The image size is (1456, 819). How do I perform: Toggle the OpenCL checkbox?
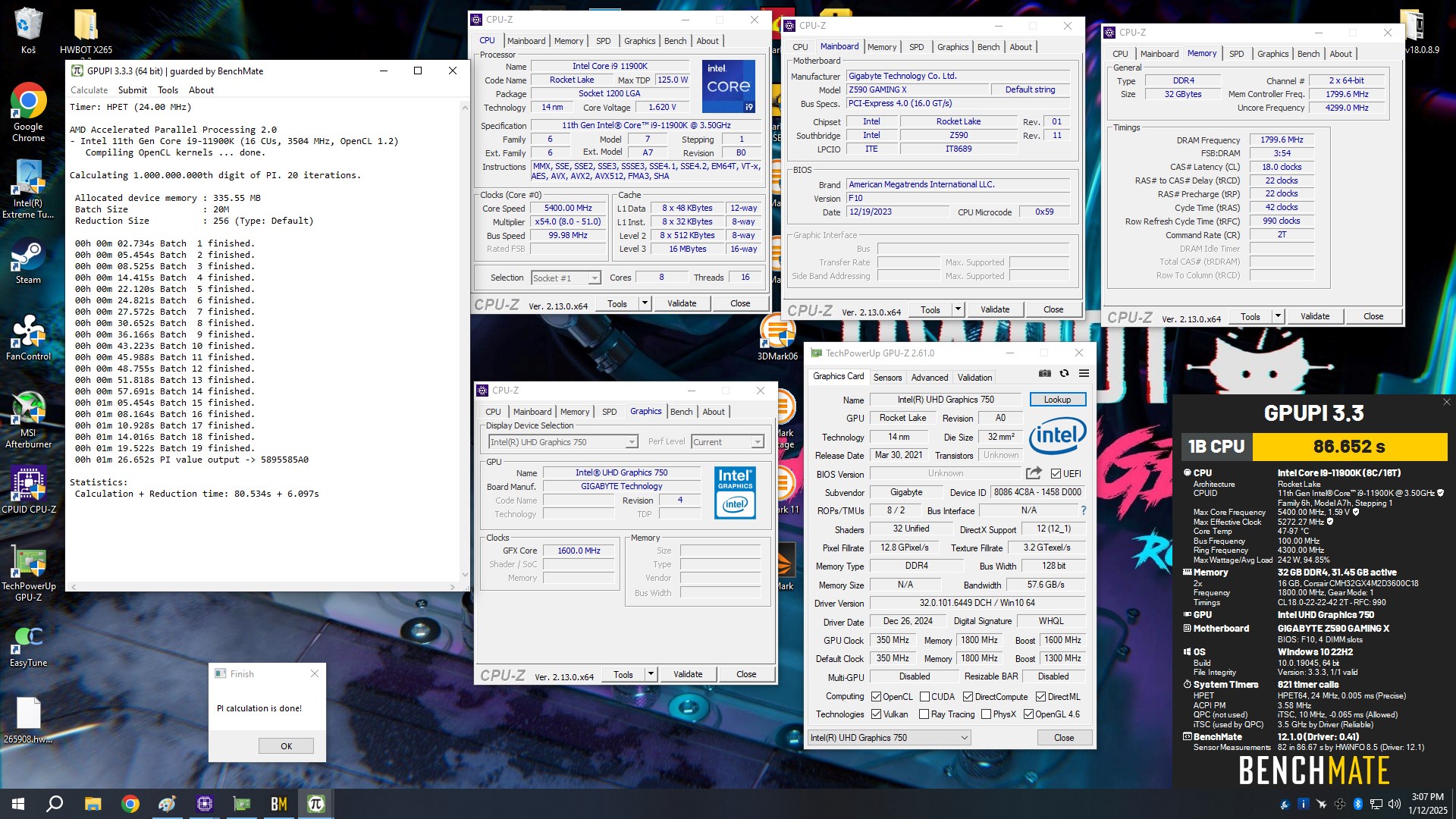877,697
